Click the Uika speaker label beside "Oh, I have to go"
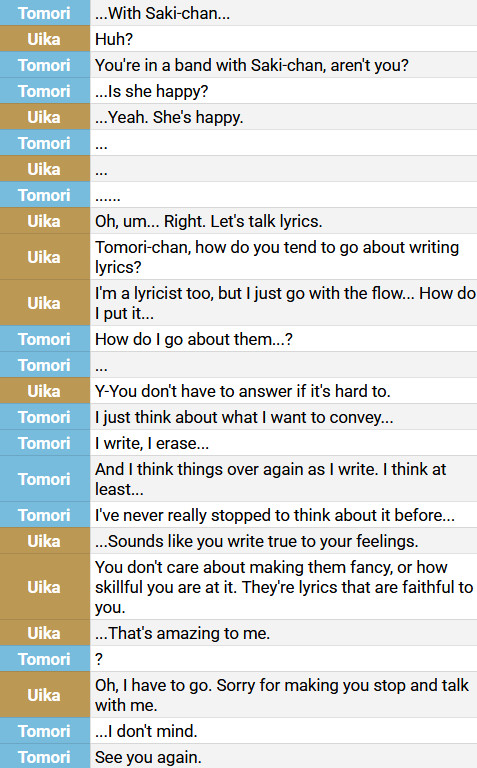477x768 pixels. [44, 695]
